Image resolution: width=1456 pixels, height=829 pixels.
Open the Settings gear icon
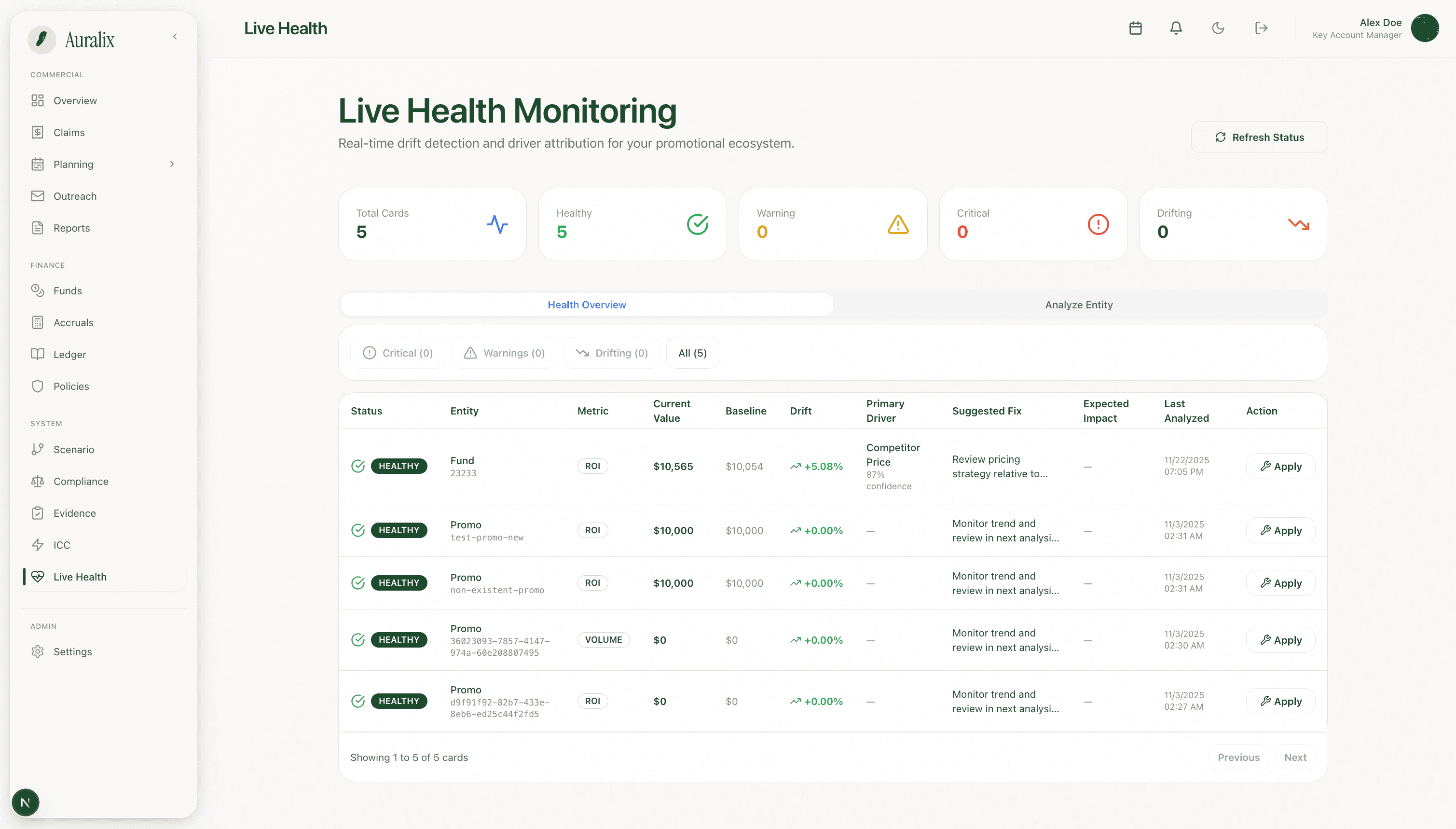[x=38, y=651]
